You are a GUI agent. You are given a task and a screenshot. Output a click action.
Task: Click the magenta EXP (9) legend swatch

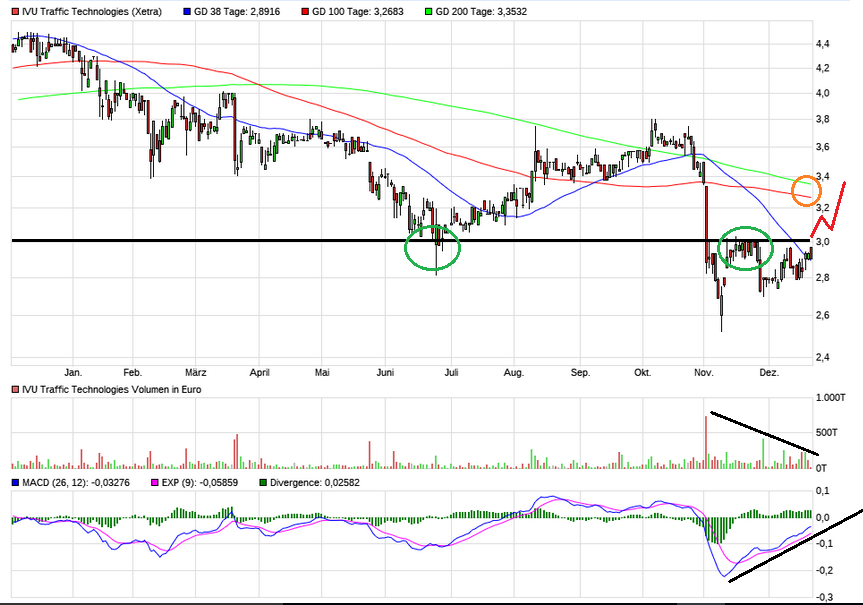coord(155,483)
